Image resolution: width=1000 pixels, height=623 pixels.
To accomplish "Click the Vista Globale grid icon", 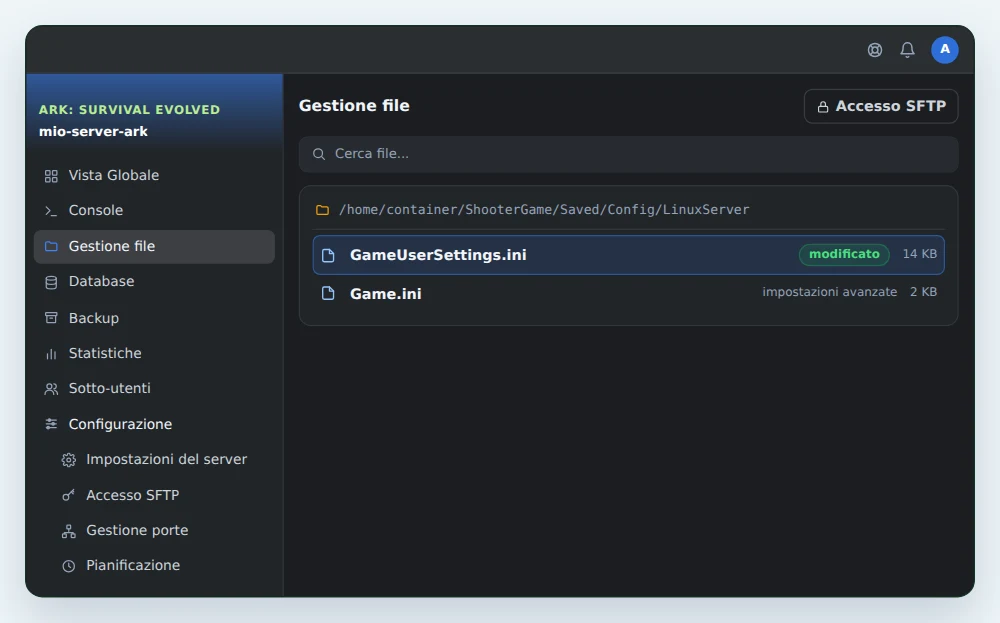I will click(x=51, y=176).
